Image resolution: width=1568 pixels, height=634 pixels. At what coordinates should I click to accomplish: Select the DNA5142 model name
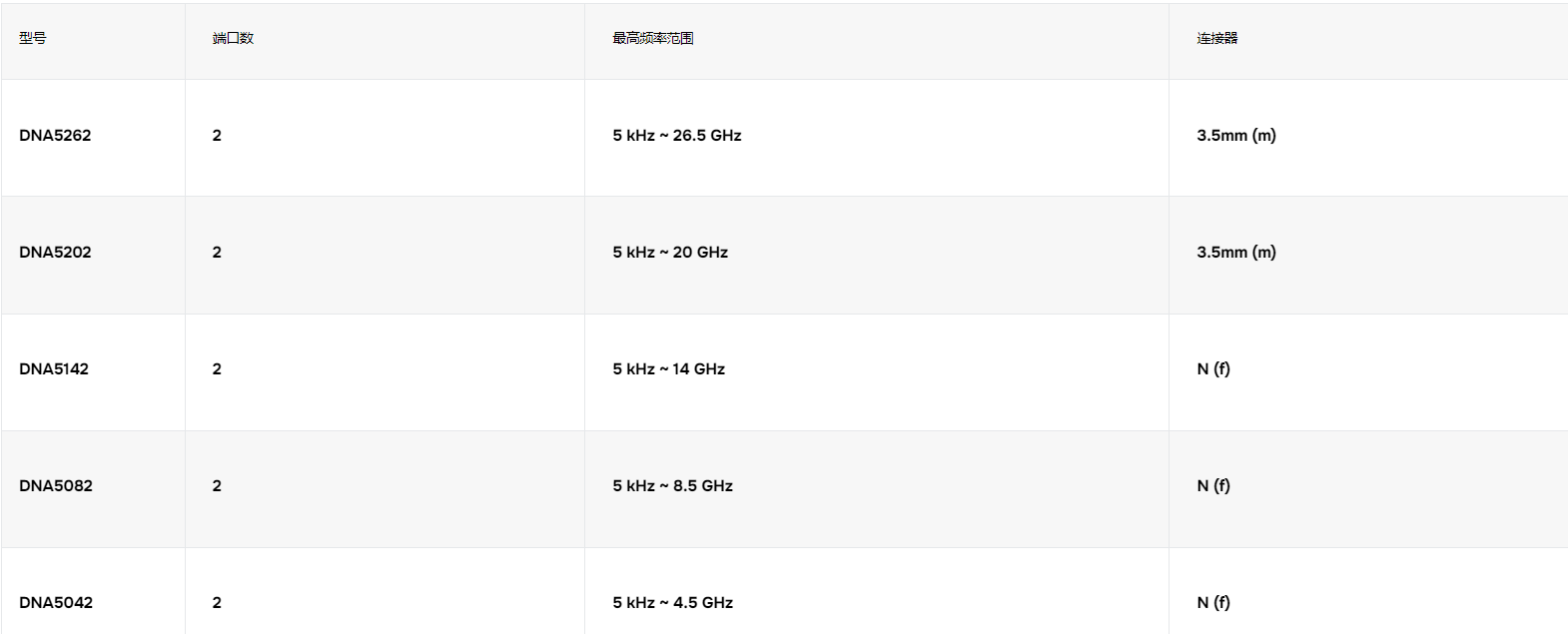pos(54,369)
